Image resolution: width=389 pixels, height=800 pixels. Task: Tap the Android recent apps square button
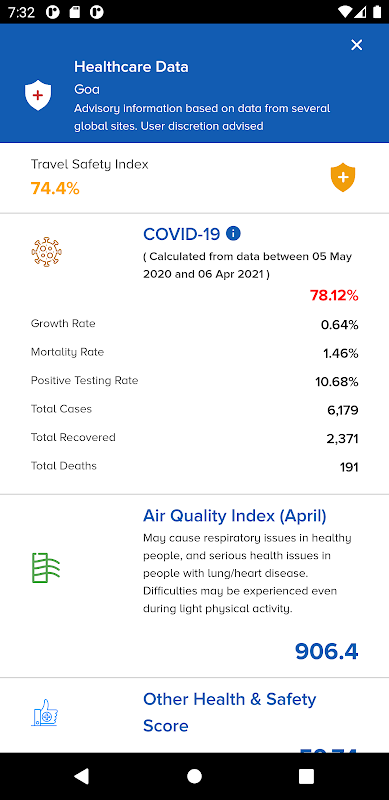306,776
